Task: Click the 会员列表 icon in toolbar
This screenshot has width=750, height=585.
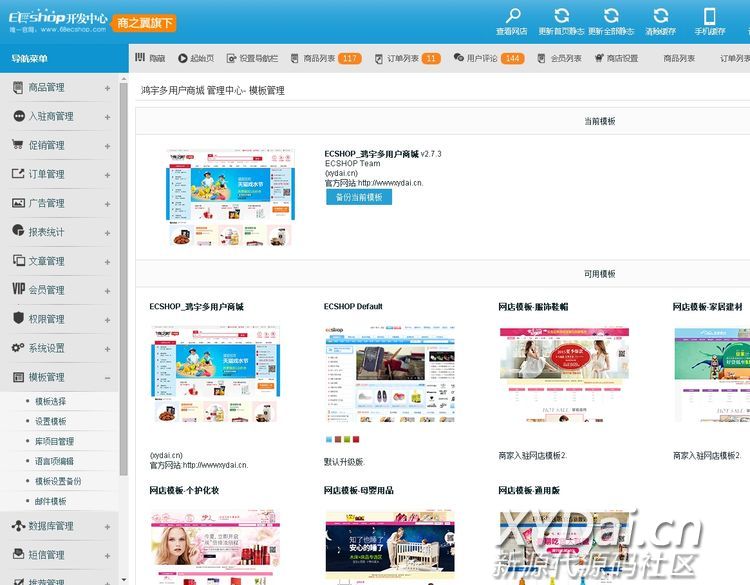Action: [541, 58]
